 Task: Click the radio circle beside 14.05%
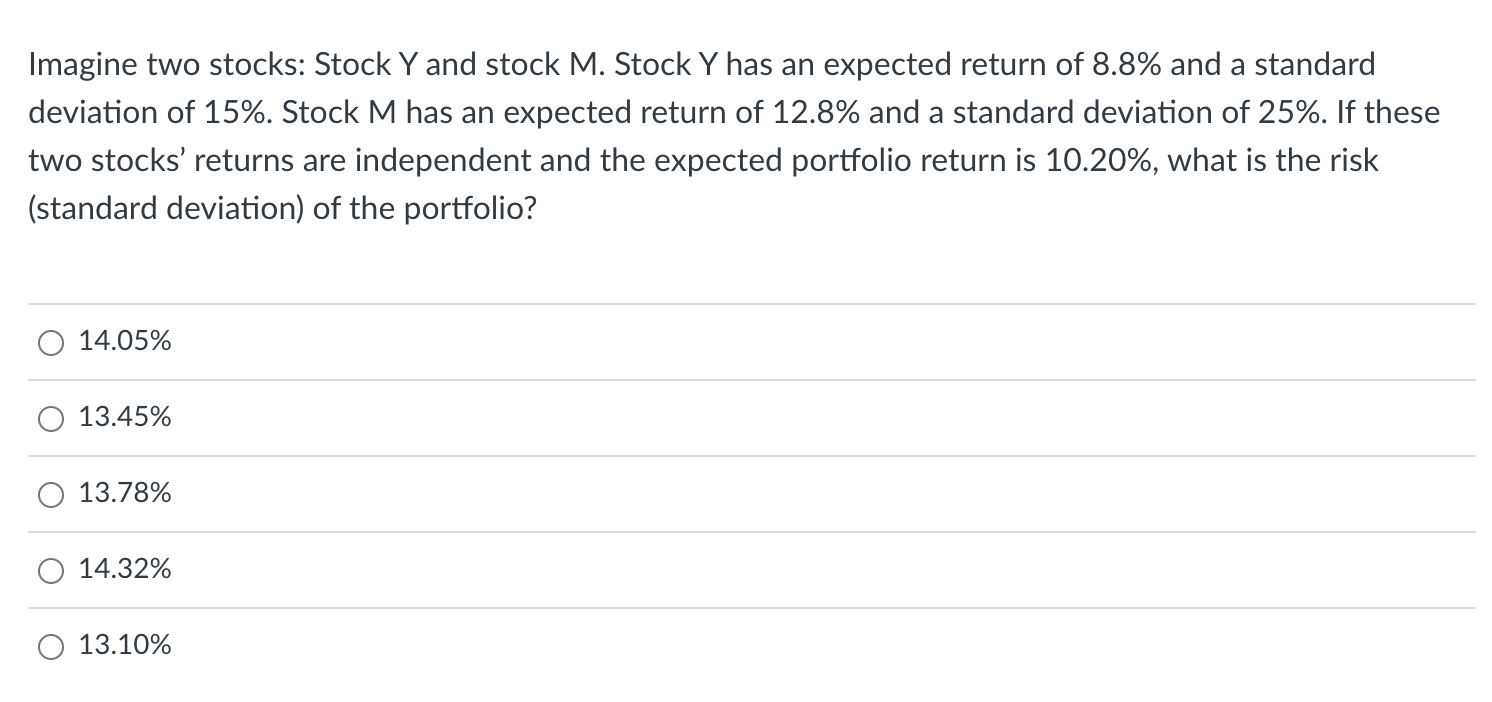tap(50, 342)
